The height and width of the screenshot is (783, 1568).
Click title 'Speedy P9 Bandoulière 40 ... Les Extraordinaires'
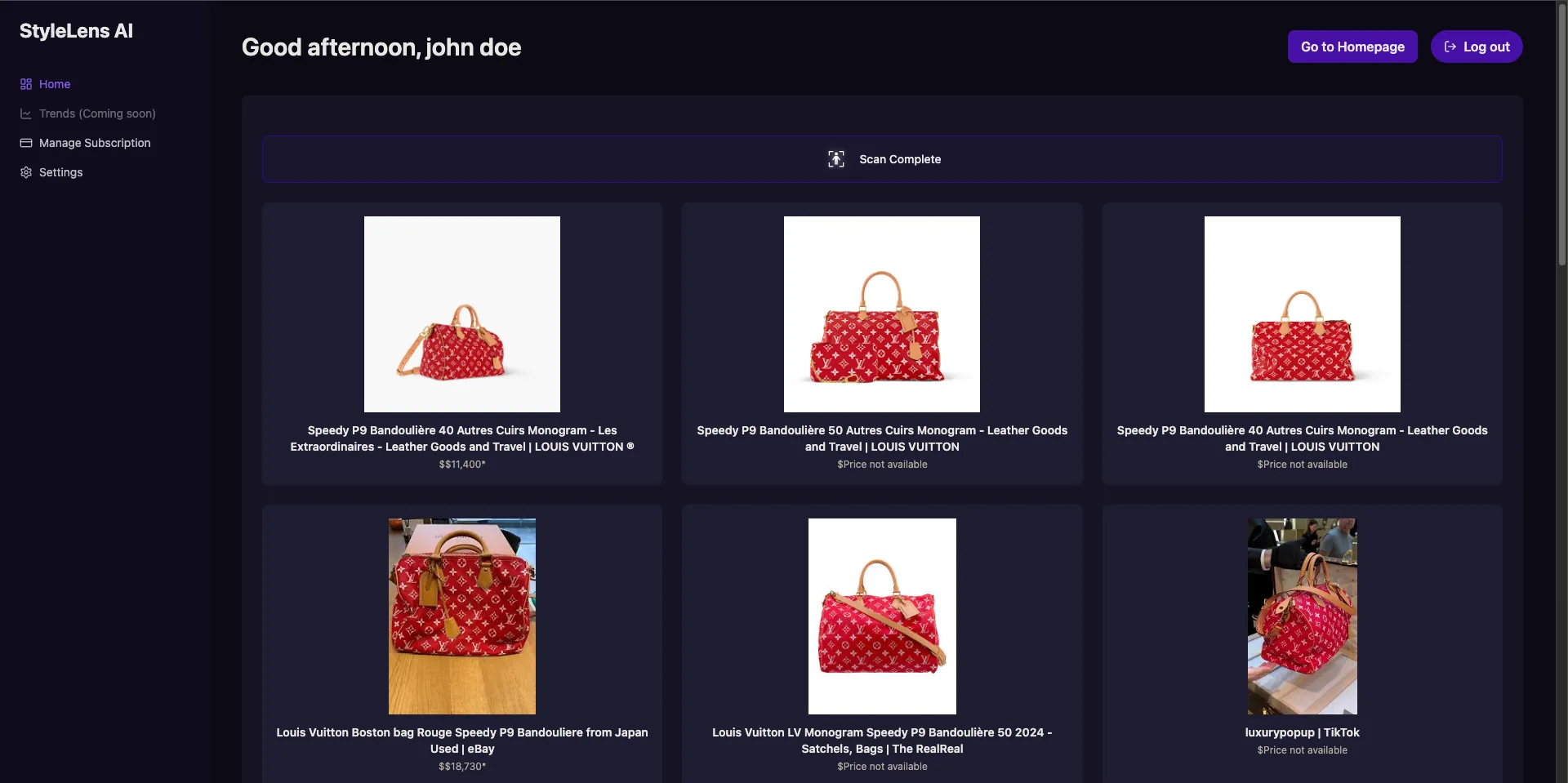pyautogui.click(x=462, y=438)
